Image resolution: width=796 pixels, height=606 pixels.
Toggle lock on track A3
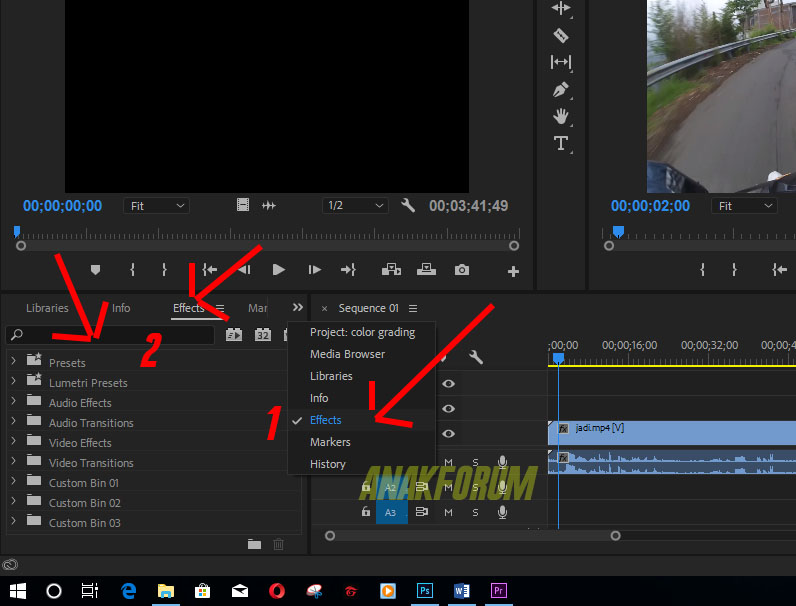(366, 511)
